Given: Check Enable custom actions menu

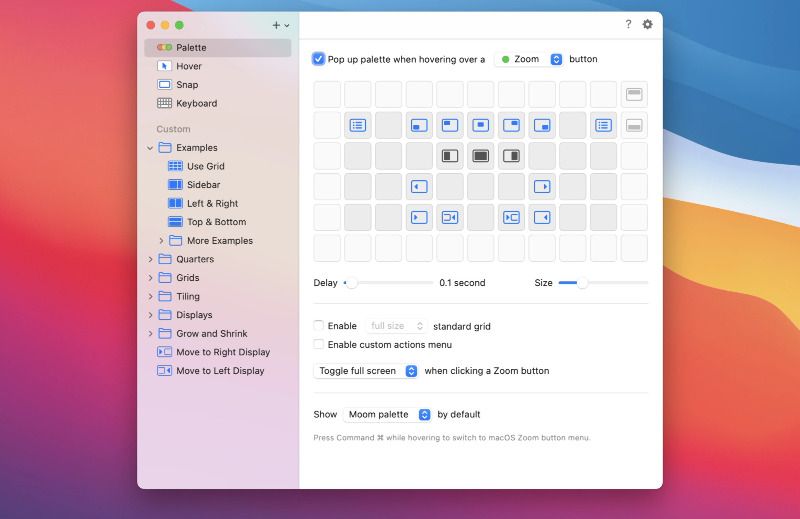Looking at the screenshot, I should 319,344.
